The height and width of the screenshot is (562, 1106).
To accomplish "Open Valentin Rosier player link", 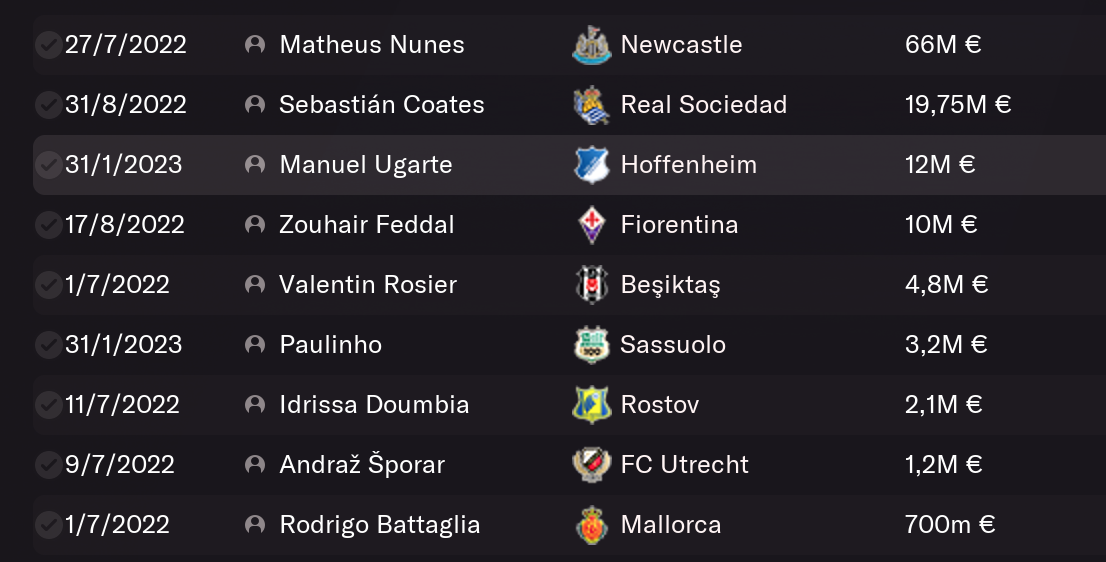I will [368, 284].
